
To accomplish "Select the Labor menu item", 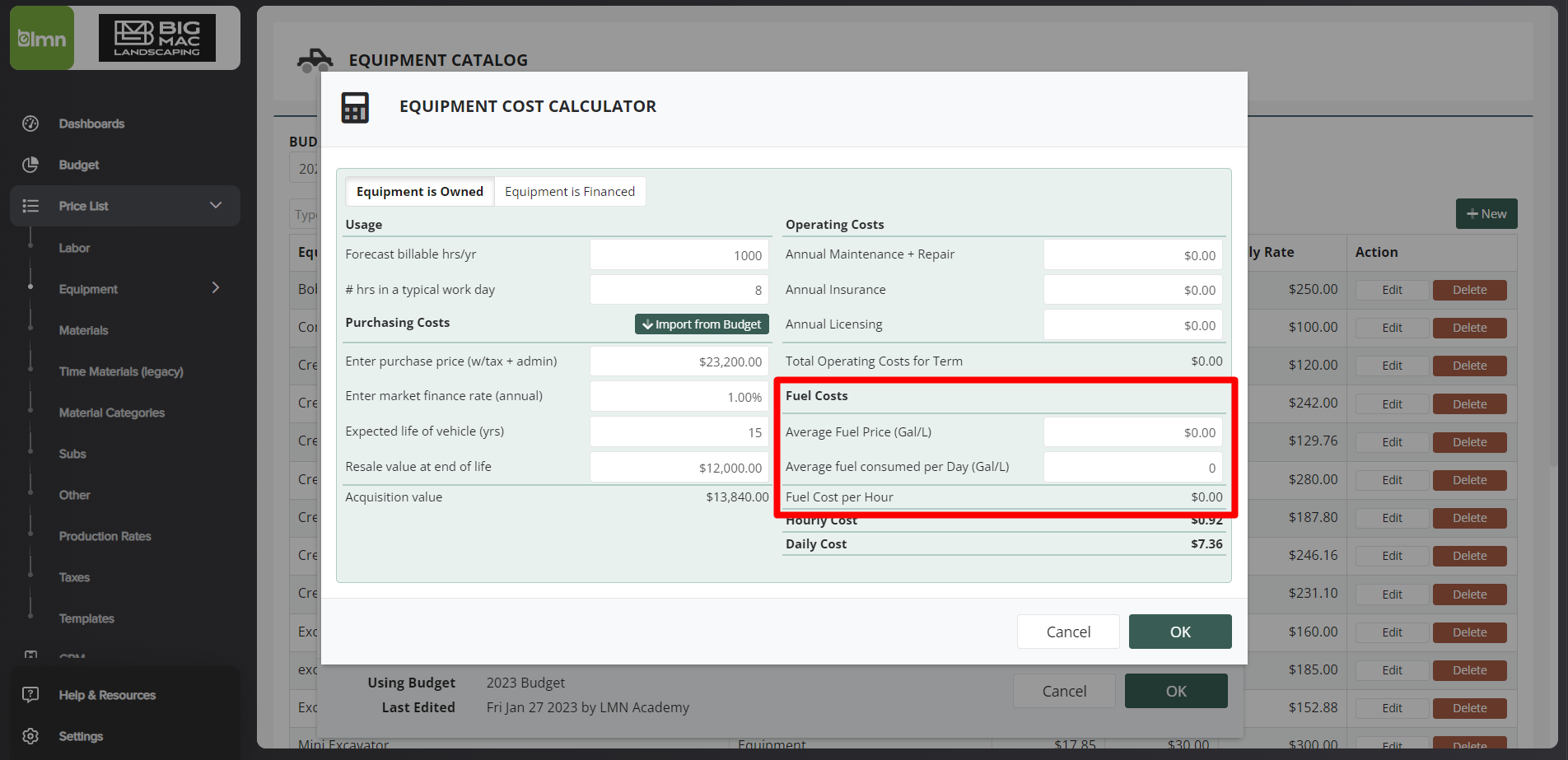I will (74, 248).
